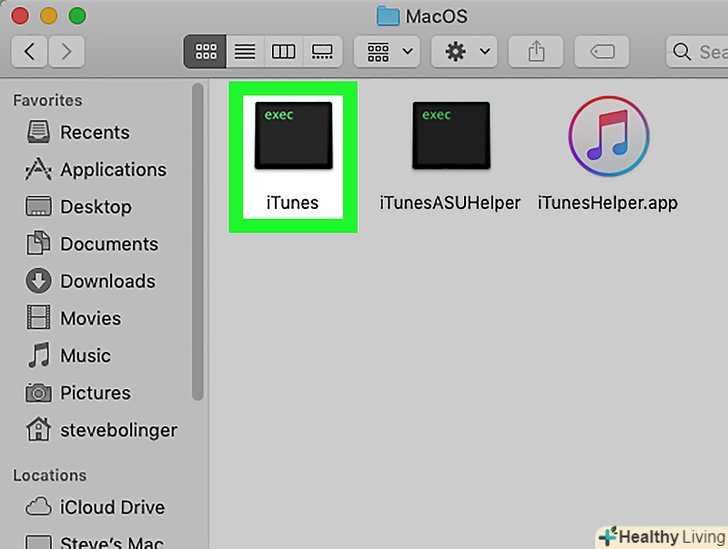This screenshot has width=728, height=549.
Task: Select the iTunesHelper.app music note icon
Action: pyautogui.click(x=609, y=136)
